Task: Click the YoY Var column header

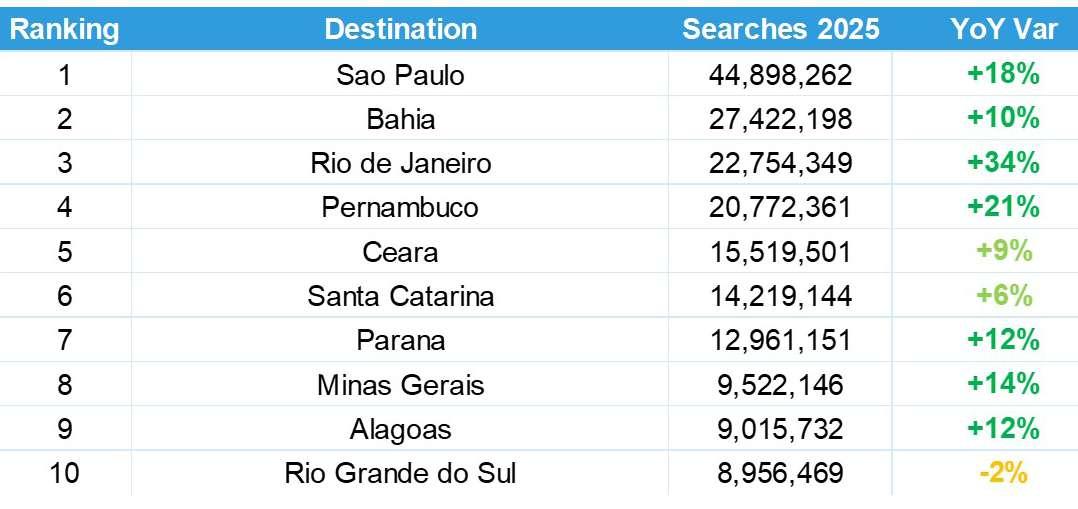Action: [1003, 29]
